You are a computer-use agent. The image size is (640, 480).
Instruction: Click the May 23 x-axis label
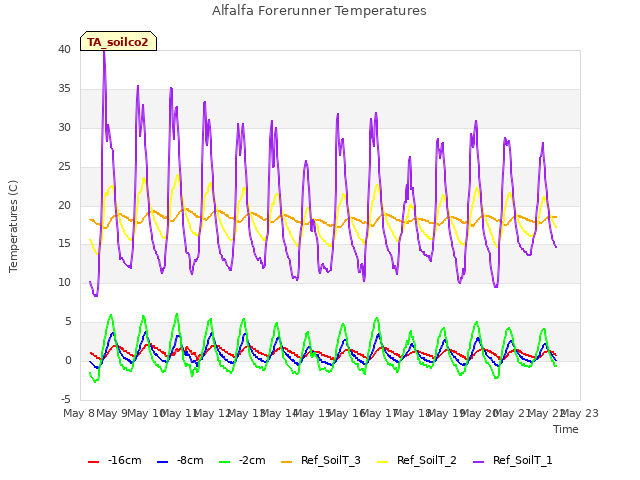click(580, 413)
